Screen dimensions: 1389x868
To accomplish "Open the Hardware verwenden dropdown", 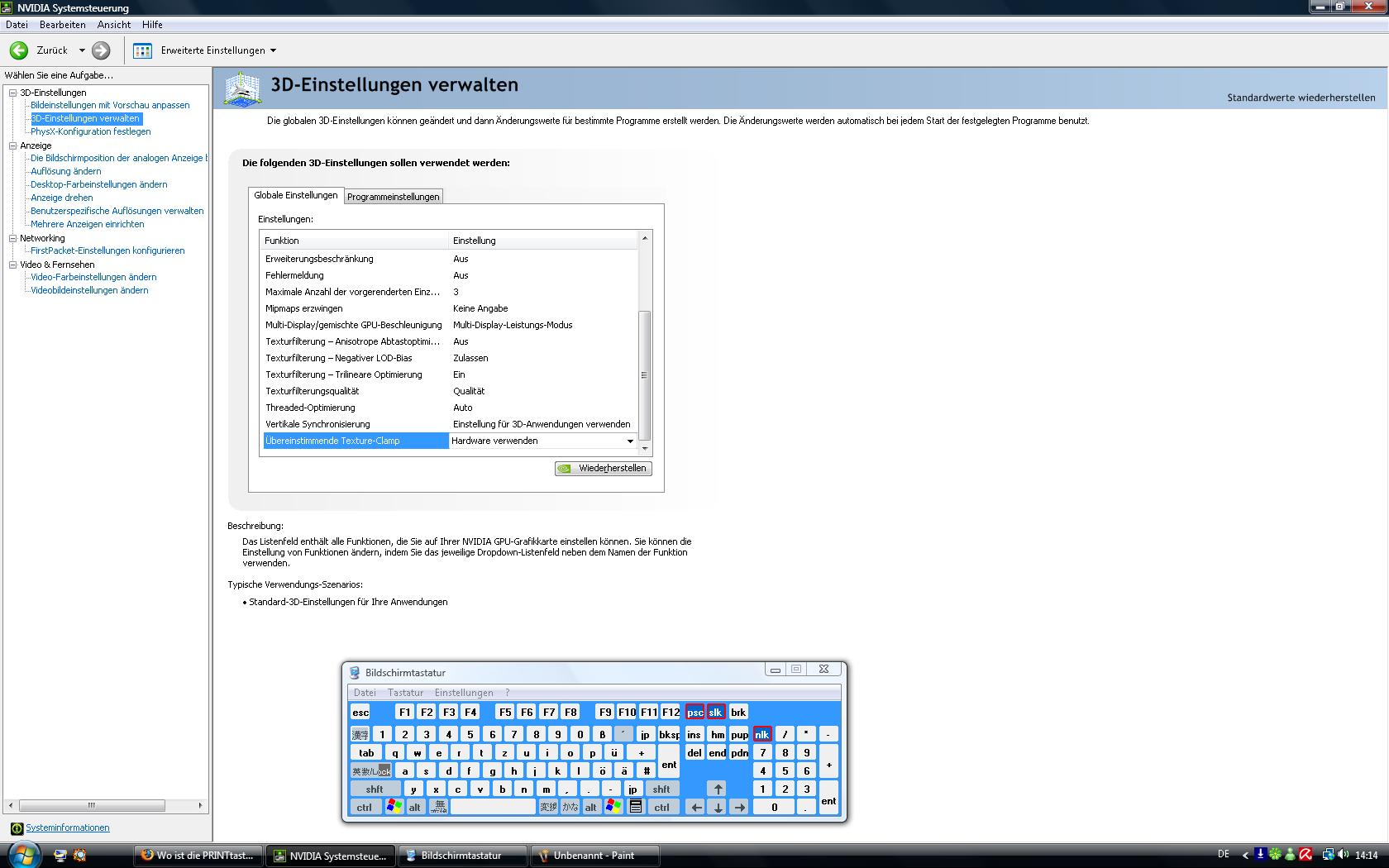I will 630,441.
